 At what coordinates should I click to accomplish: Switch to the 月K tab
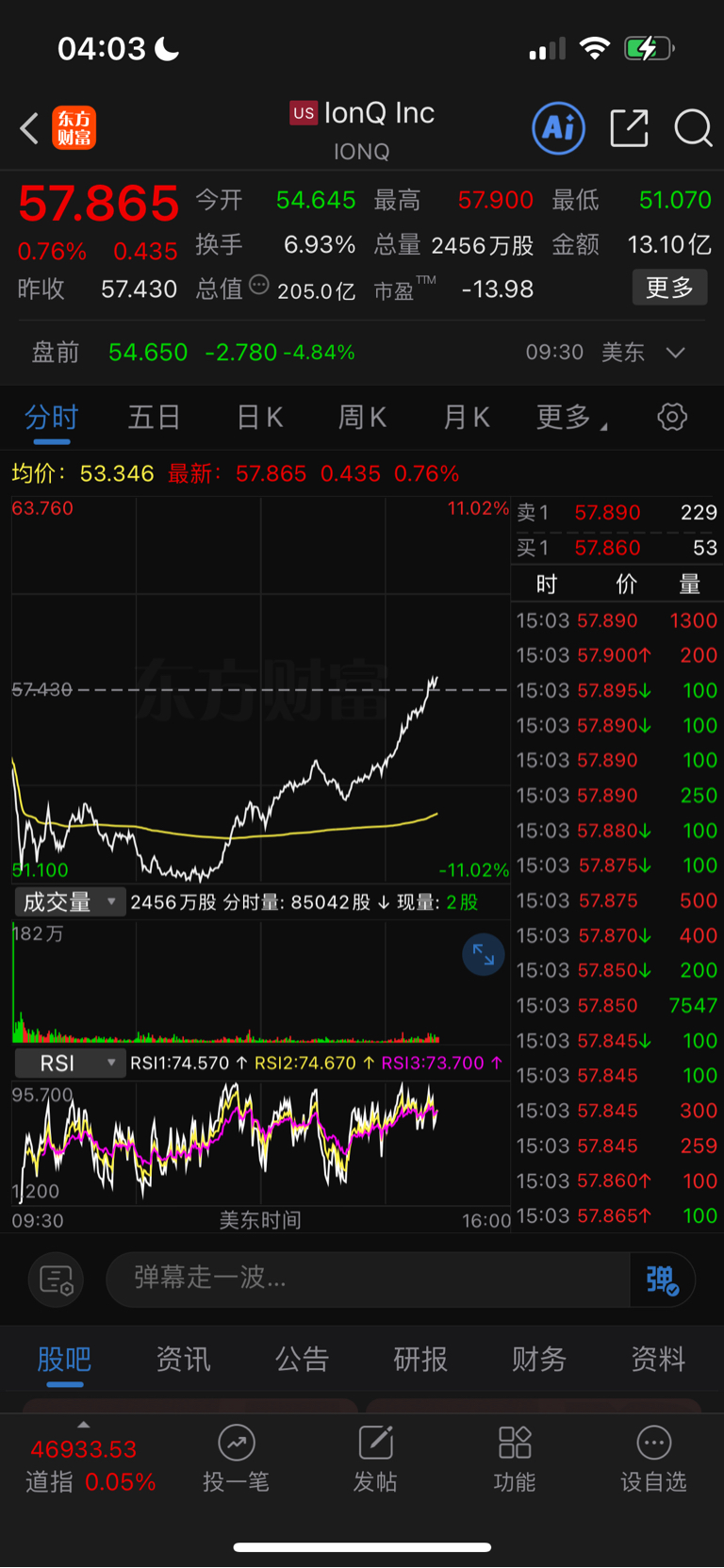tap(466, 417)
